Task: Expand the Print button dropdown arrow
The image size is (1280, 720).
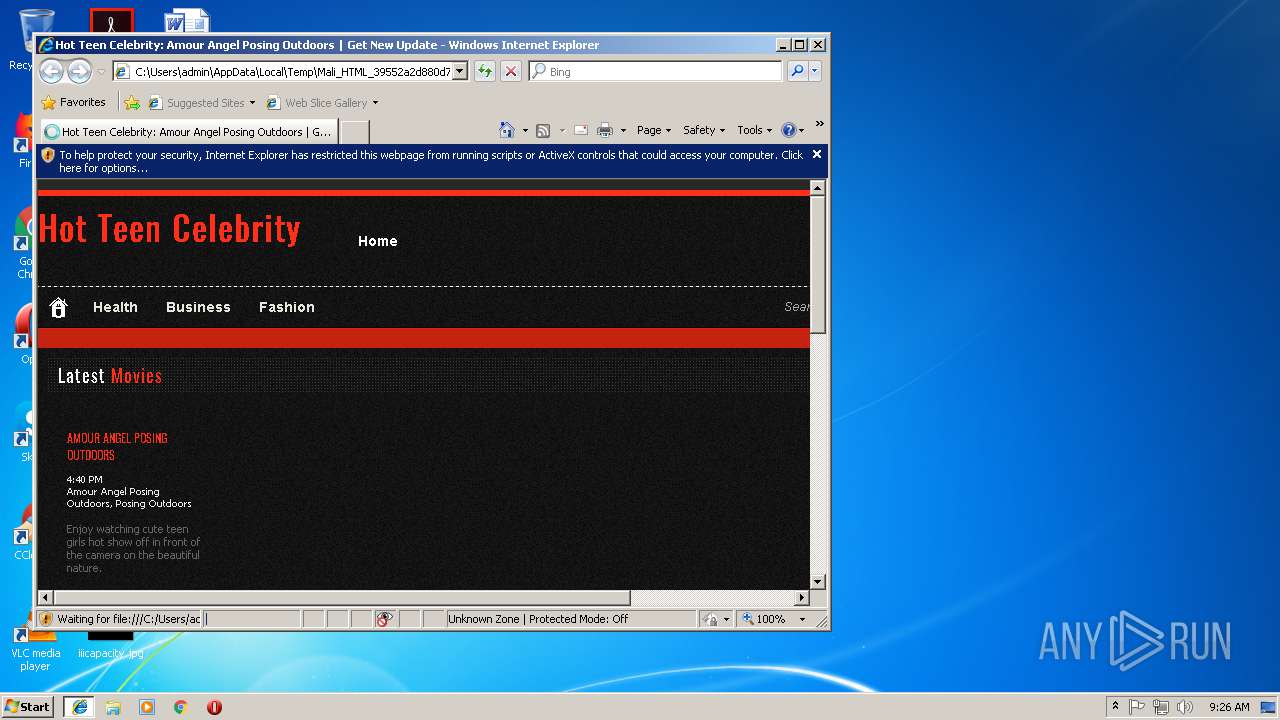Action: [623, 130]
